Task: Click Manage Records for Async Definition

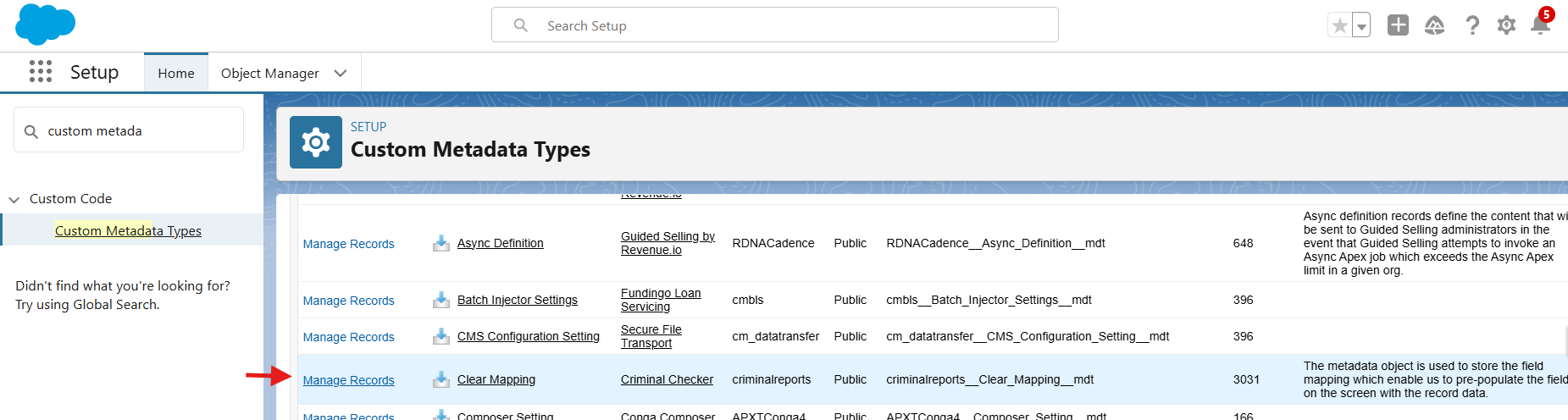Action: pos(348,244)
